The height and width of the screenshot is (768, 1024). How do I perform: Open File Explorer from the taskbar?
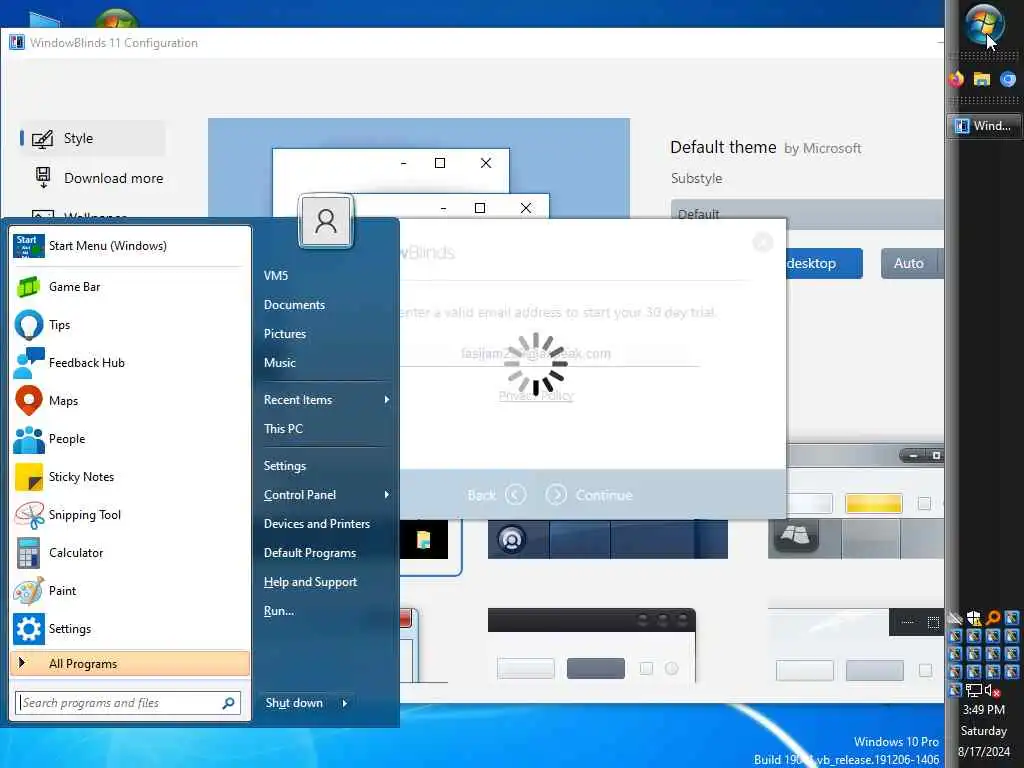point(982,79)
